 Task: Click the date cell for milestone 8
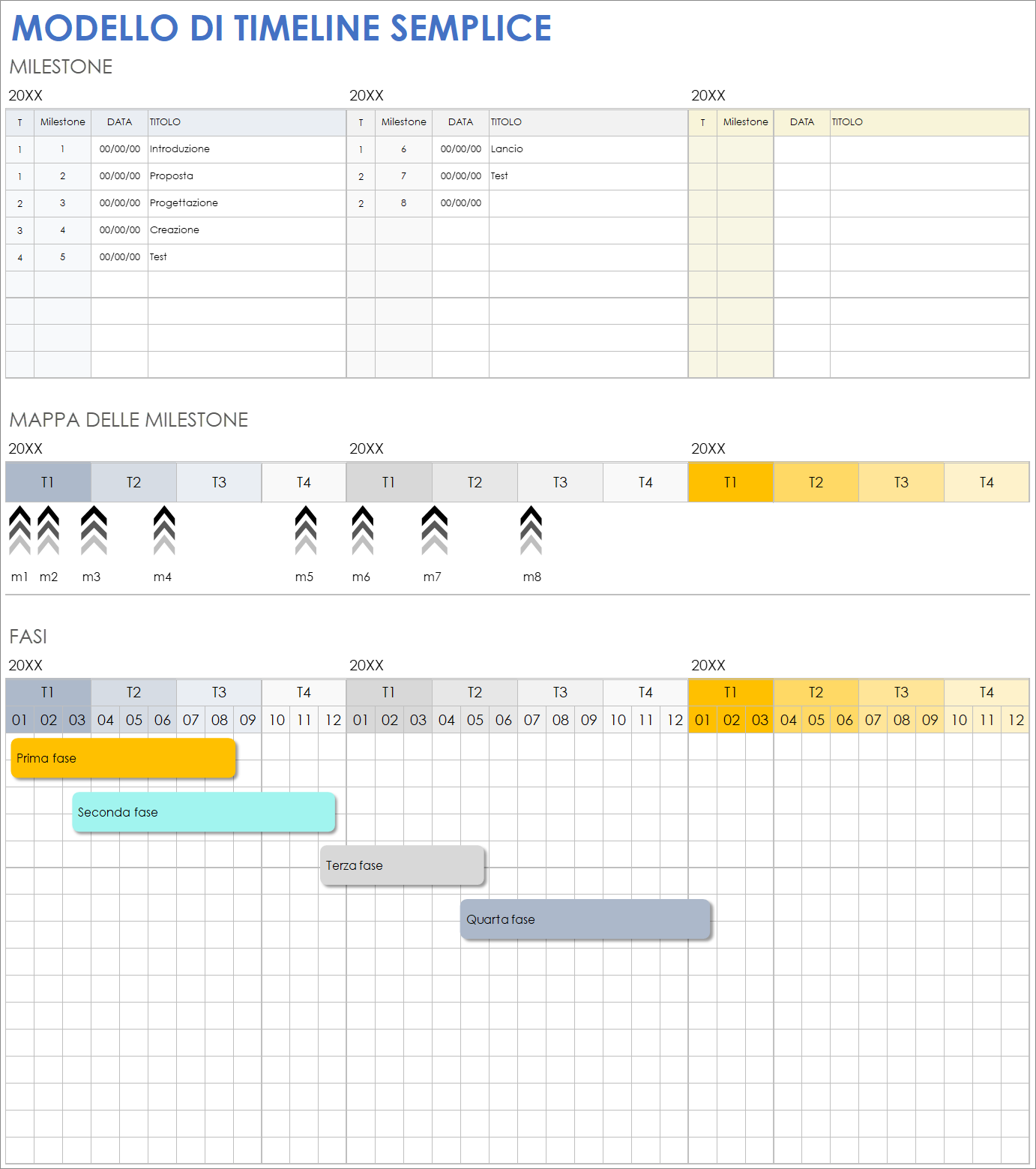pyautogui.click(x=461, y=203)
